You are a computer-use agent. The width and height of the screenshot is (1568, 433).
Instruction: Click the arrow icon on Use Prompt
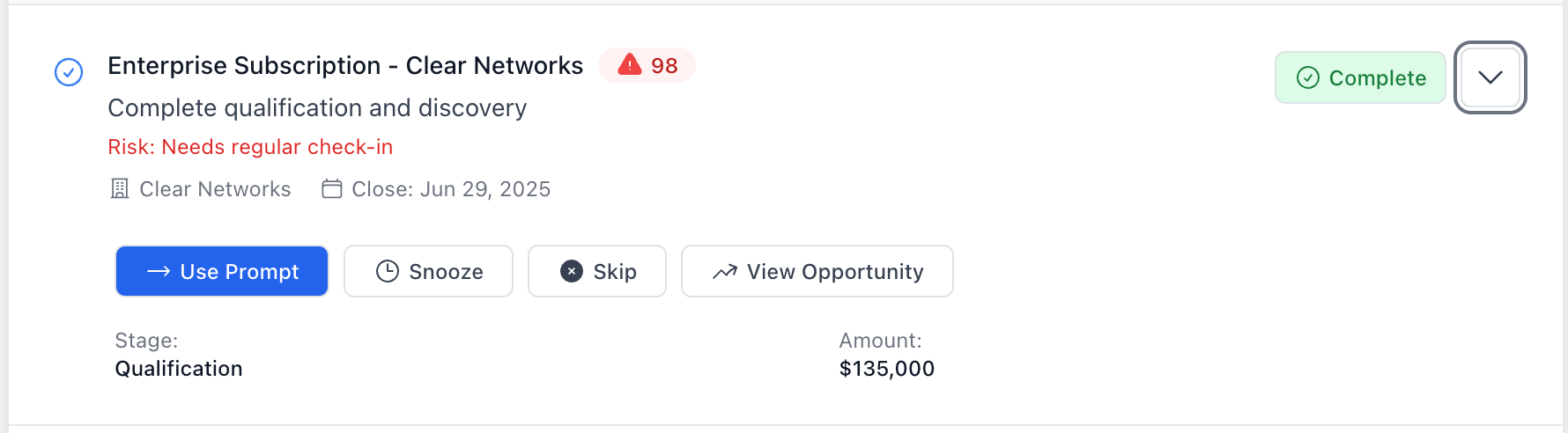click(159, 272)
